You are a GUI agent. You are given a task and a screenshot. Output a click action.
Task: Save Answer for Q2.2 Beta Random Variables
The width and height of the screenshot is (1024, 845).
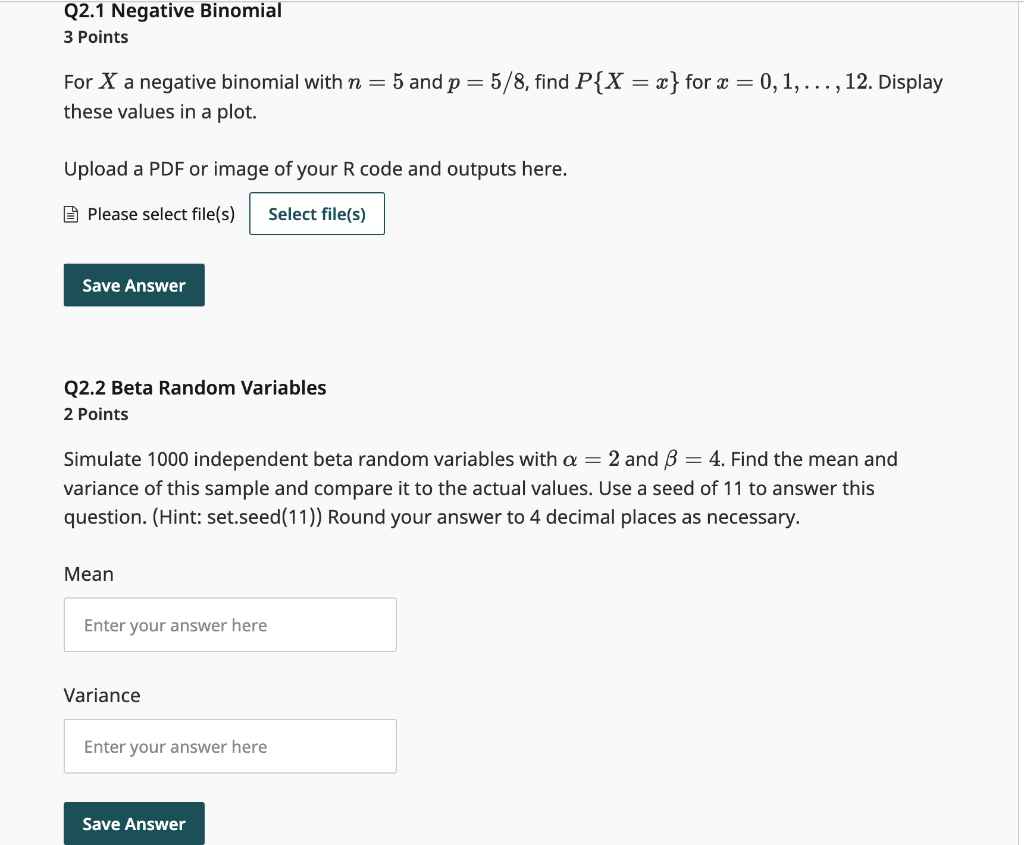coord(133,823)
